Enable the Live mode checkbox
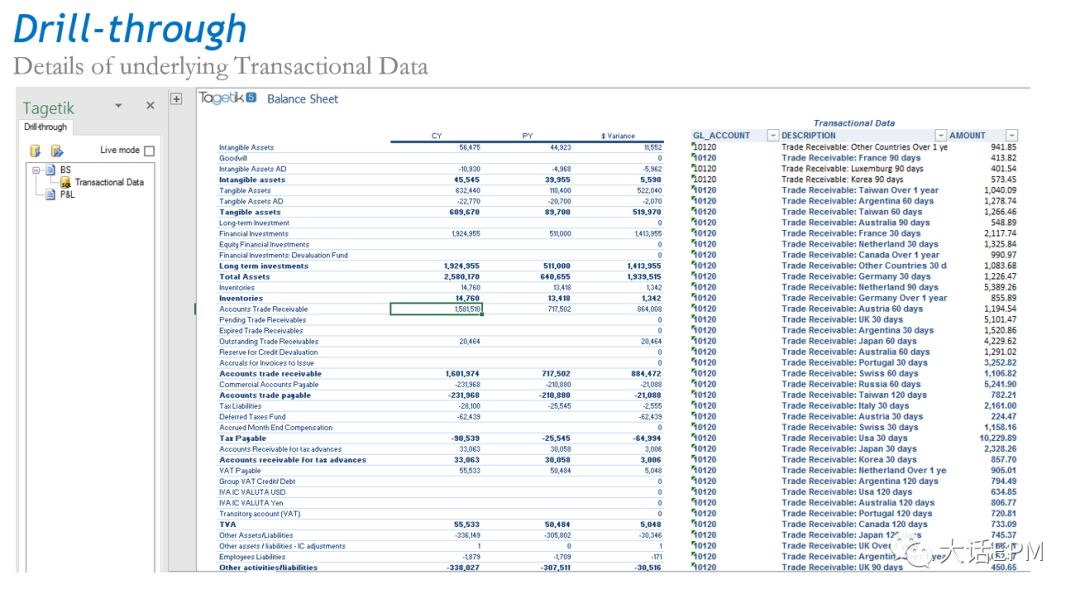The height and width of the screenshot is (599, 1080). pos(149,151)
